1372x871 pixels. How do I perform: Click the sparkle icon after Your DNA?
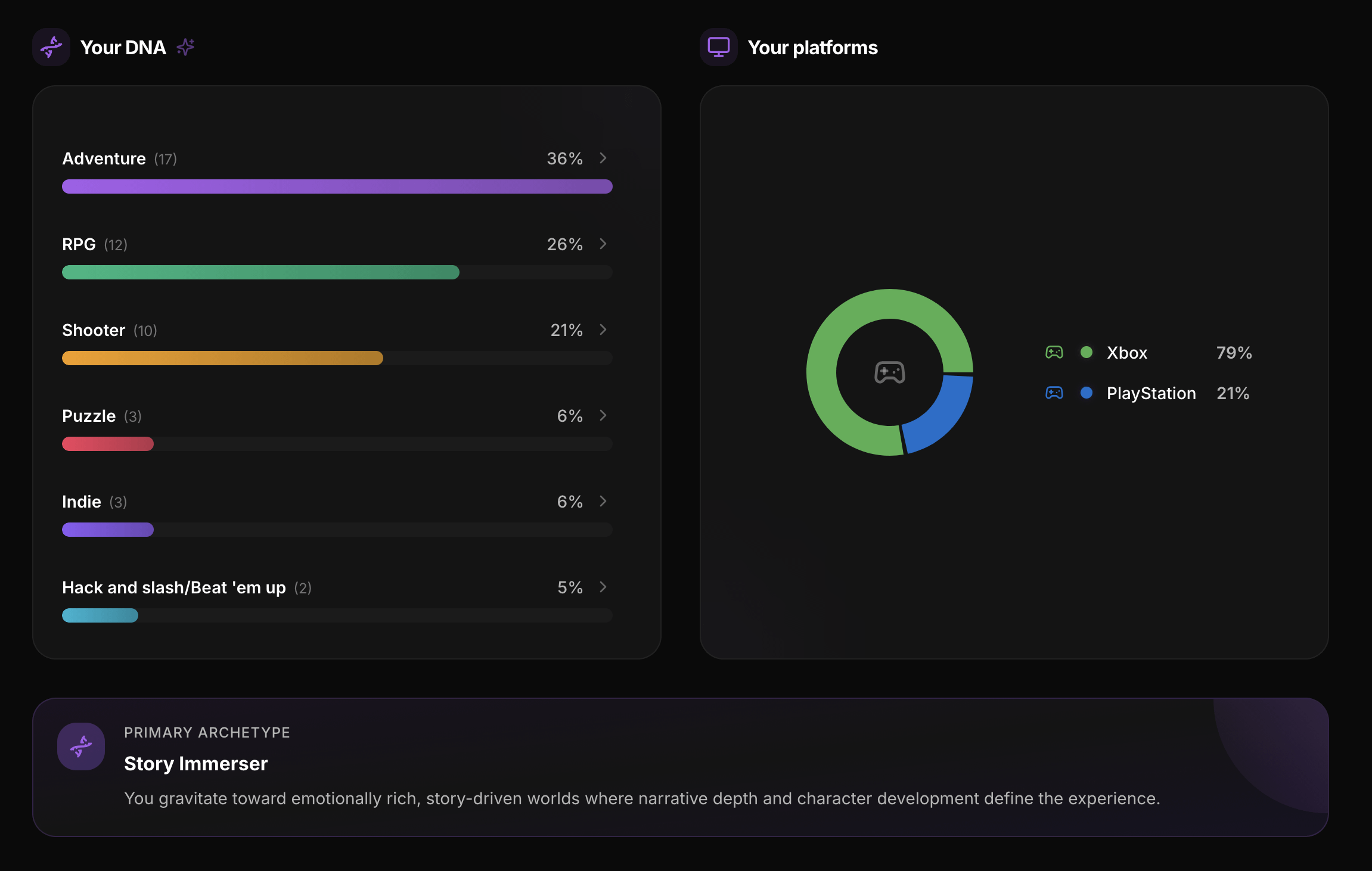tap(185, 47)
